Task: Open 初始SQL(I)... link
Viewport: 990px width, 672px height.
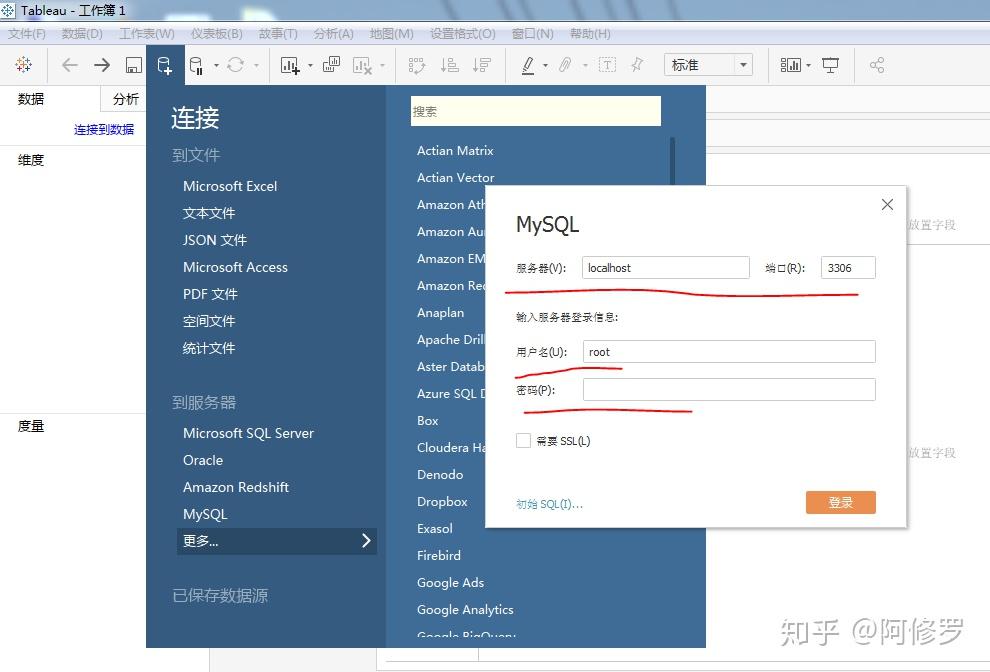Action: point(548,503)
